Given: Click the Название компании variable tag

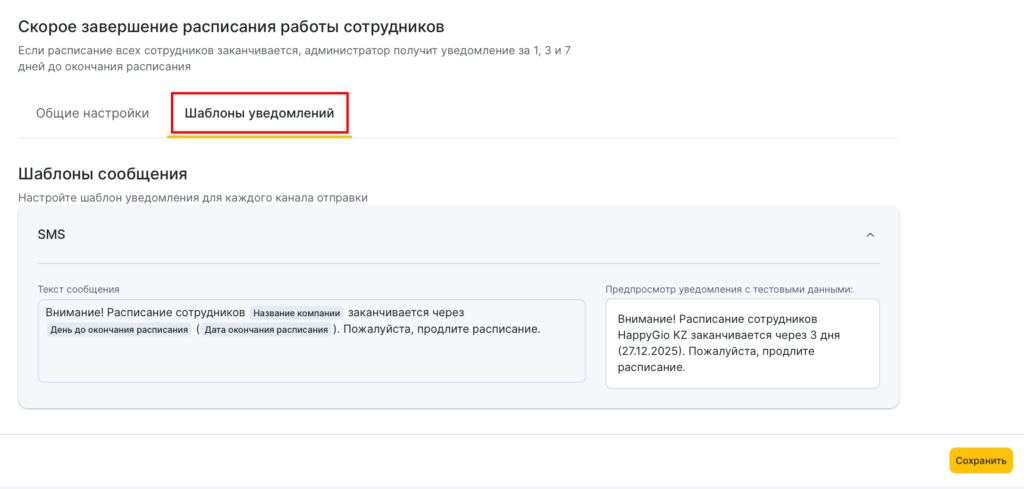Looking at the screenshot, I should point(297,313).
